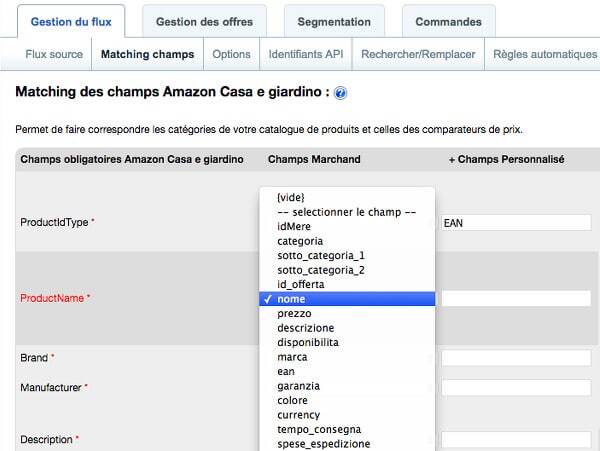This screenshot has height=451, width=600.
Task: Open the Règles automatiques sub-tab
Action: [545, 54]
